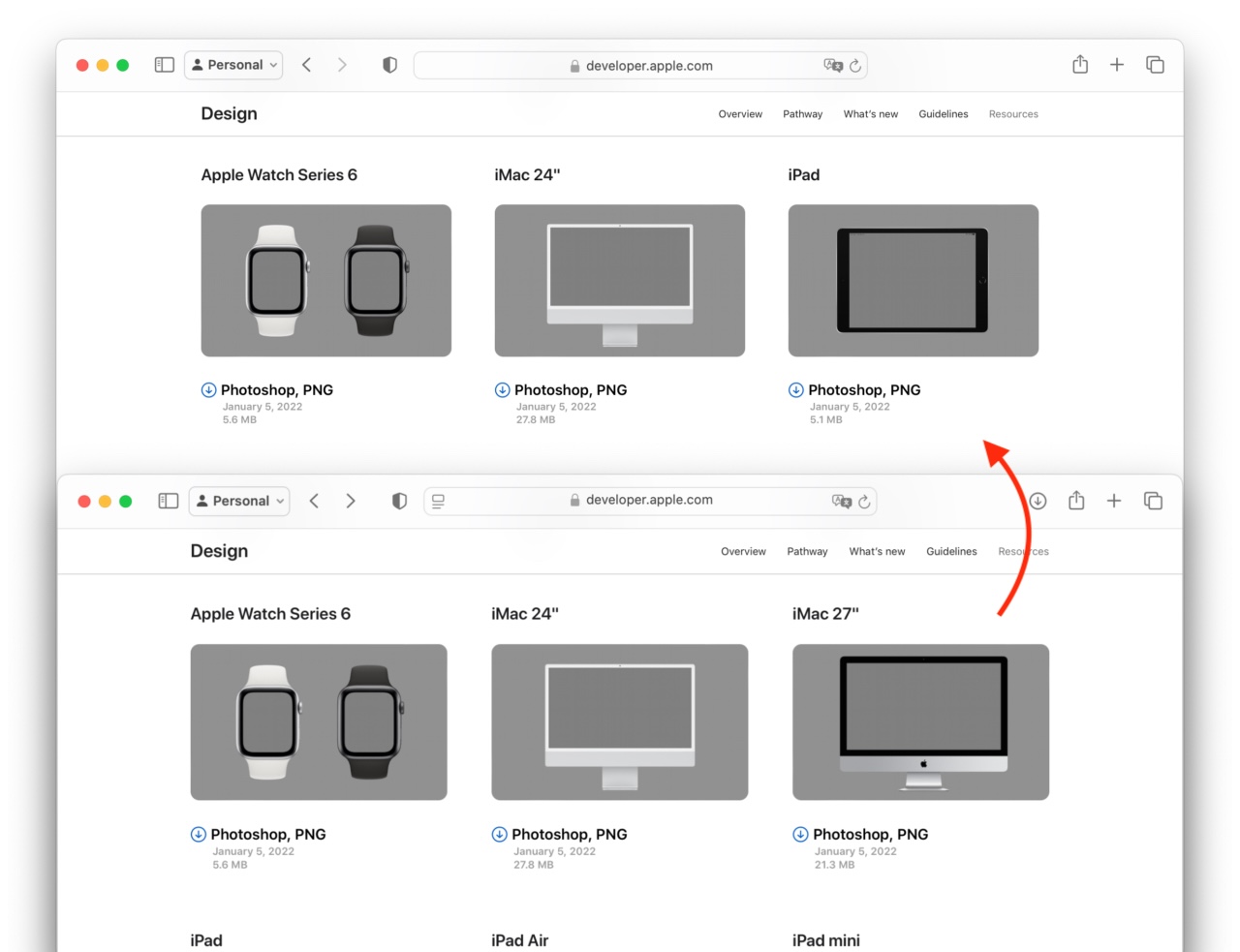This screenshot has height=952, width=1240.
Task: Show downloads in the bottom Safari window
Action: coord(1038,501)
